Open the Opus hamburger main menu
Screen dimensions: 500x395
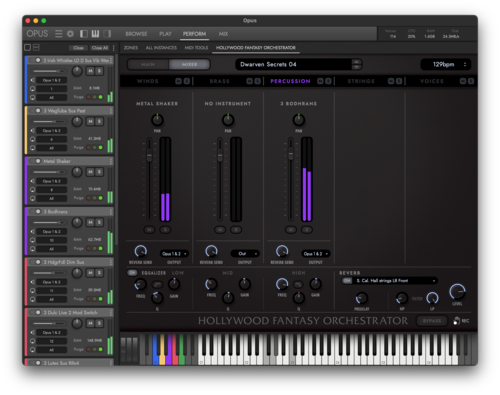pyautogui.click(x=59, y=34)
